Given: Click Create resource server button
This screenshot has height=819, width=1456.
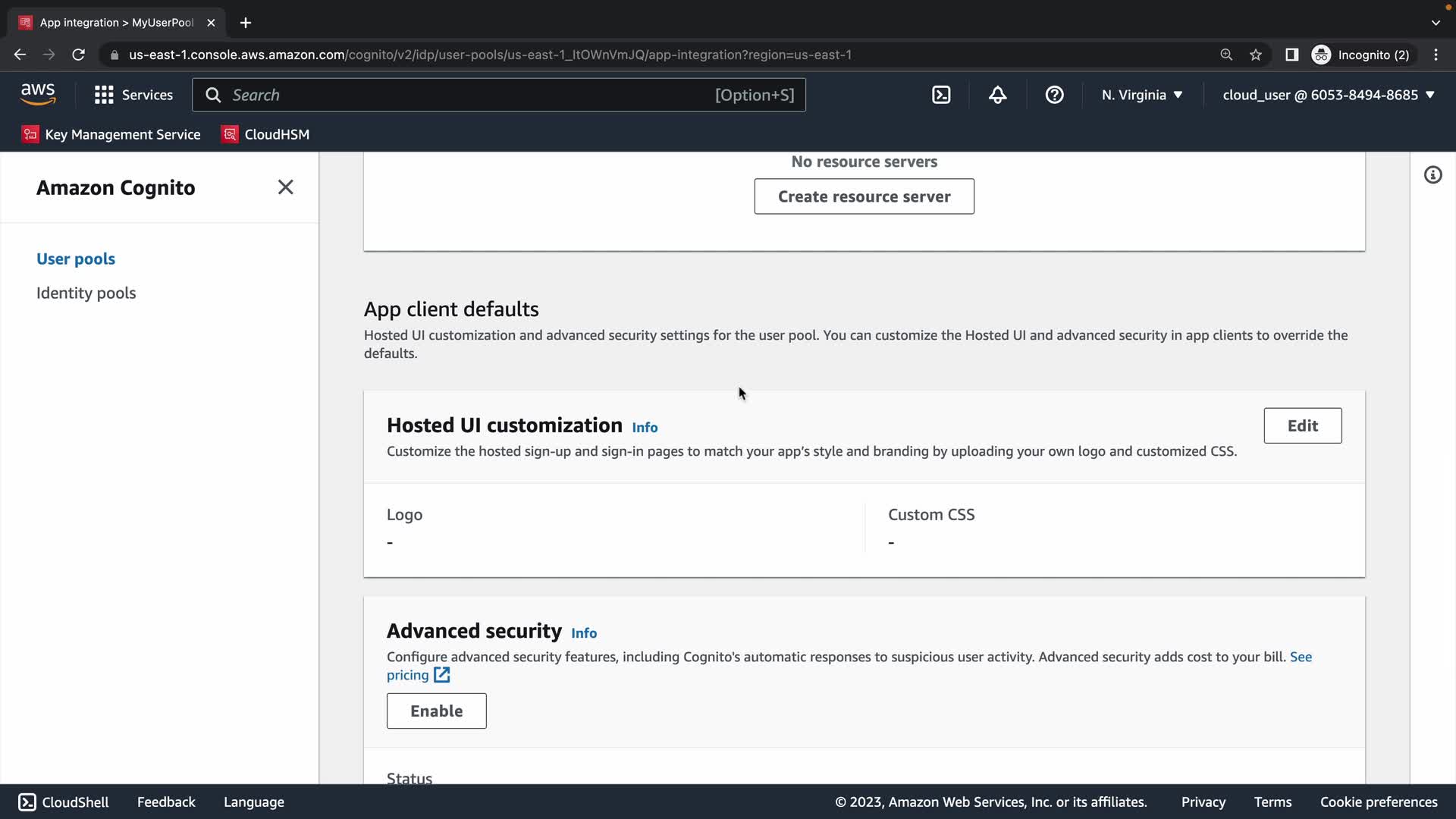Looking at the screenshot, I should (x=864, y=196).
